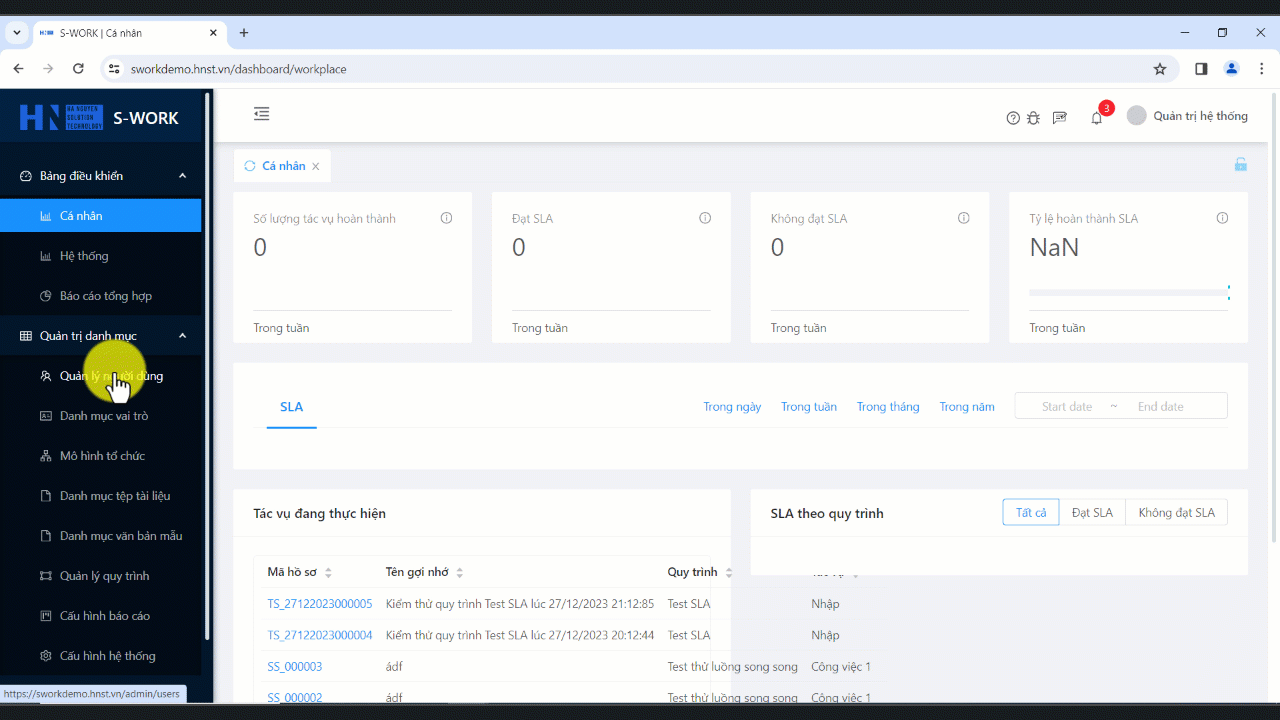Select the Đạt SLA filter button
This screenshot has height=720, width=1280.
1092,513
